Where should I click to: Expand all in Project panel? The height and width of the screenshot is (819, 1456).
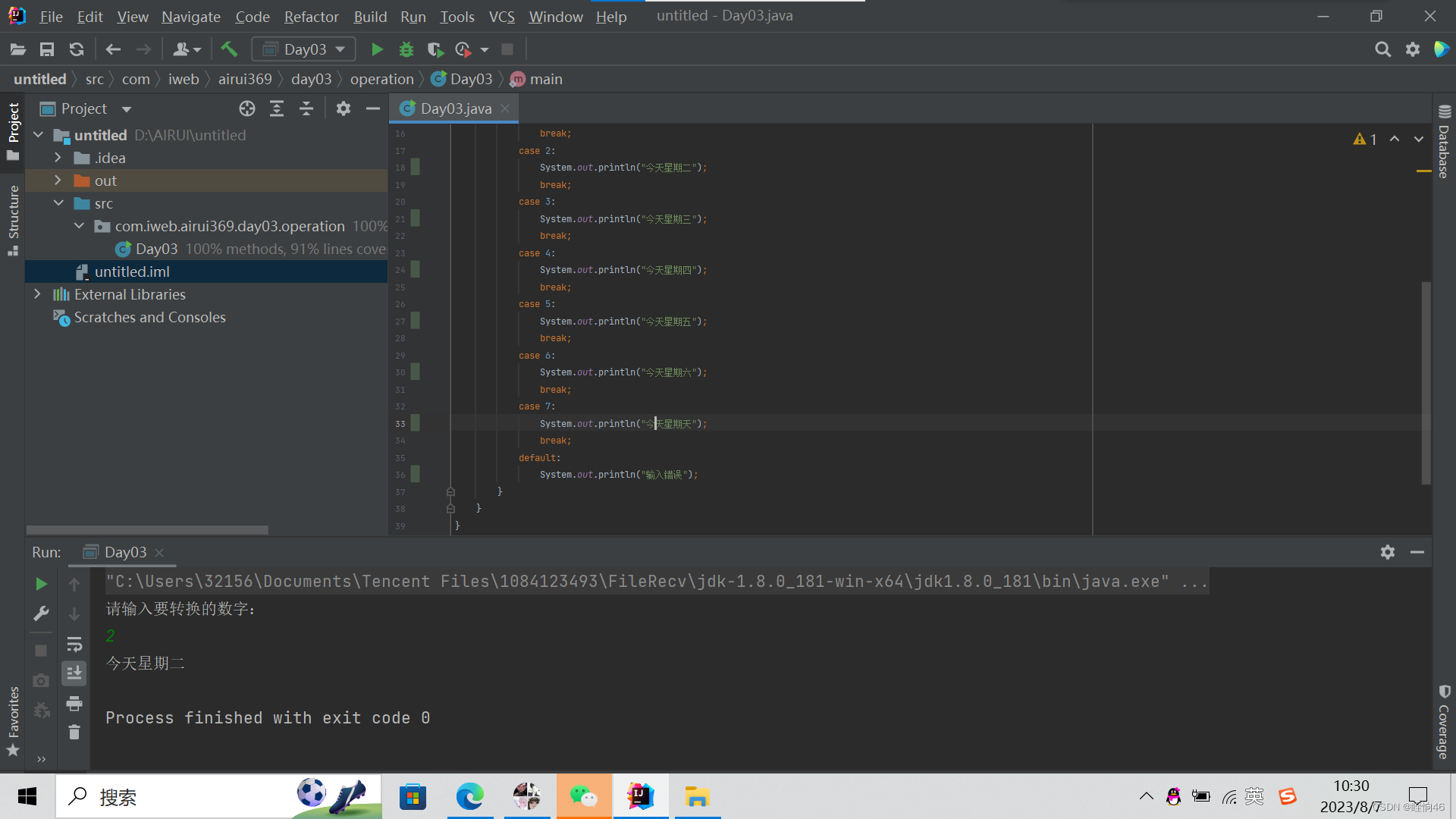pos(277,109)
